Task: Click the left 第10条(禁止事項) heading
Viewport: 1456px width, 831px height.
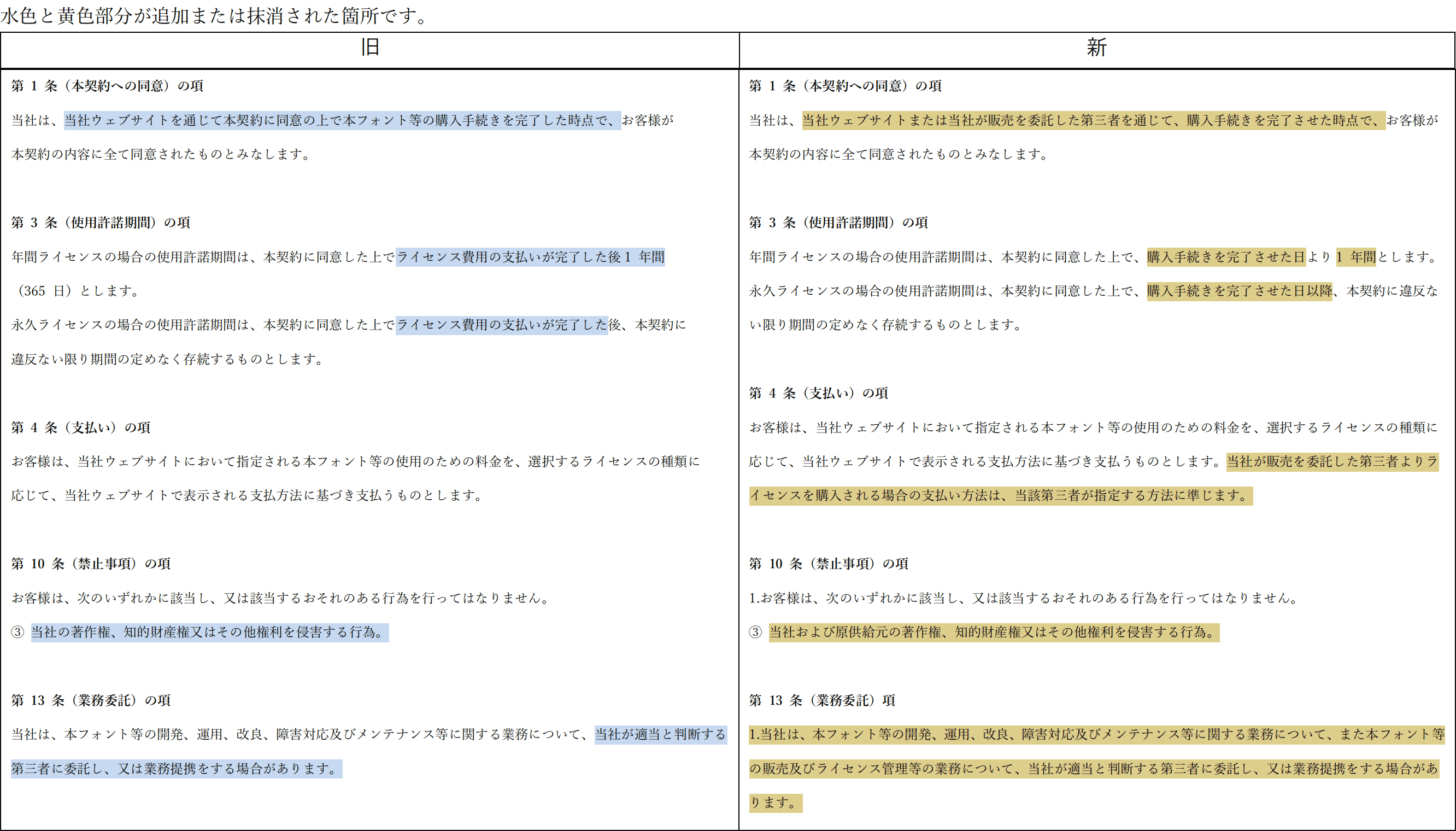Action: (x=91, y=564)
